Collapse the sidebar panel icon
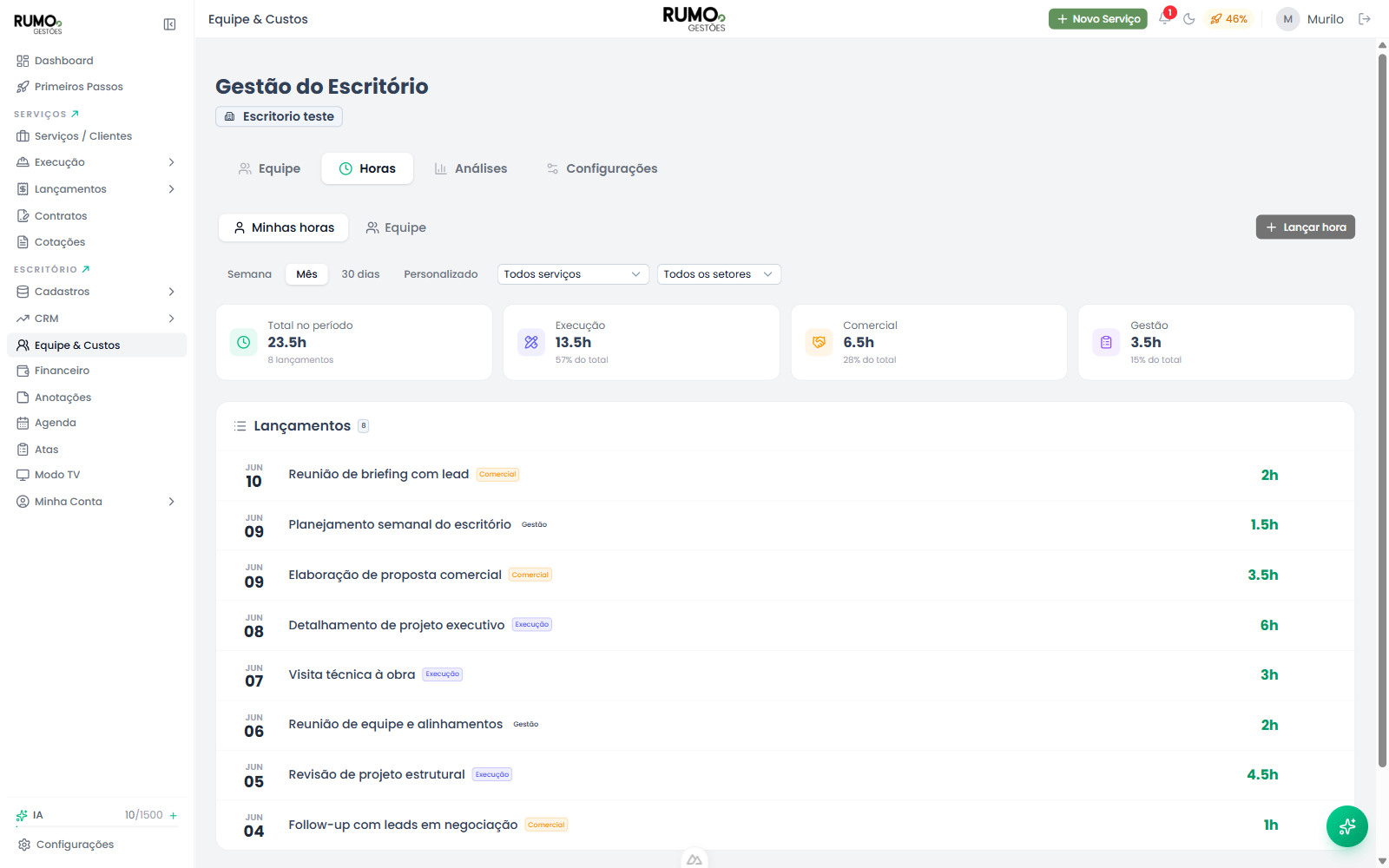This screenshot has height=868, width=1389. click(169, 24)
